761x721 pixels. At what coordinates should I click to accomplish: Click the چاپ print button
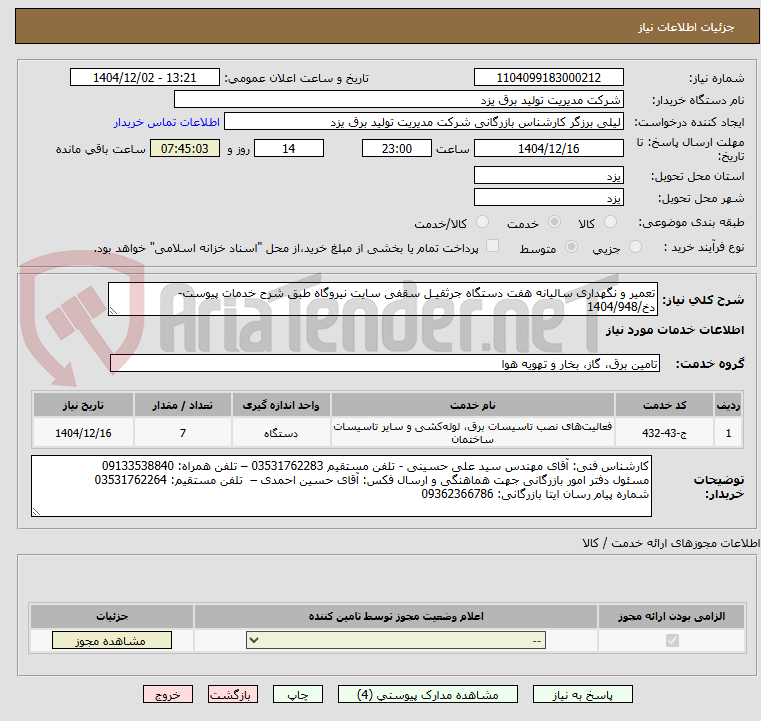pos(298,694)
